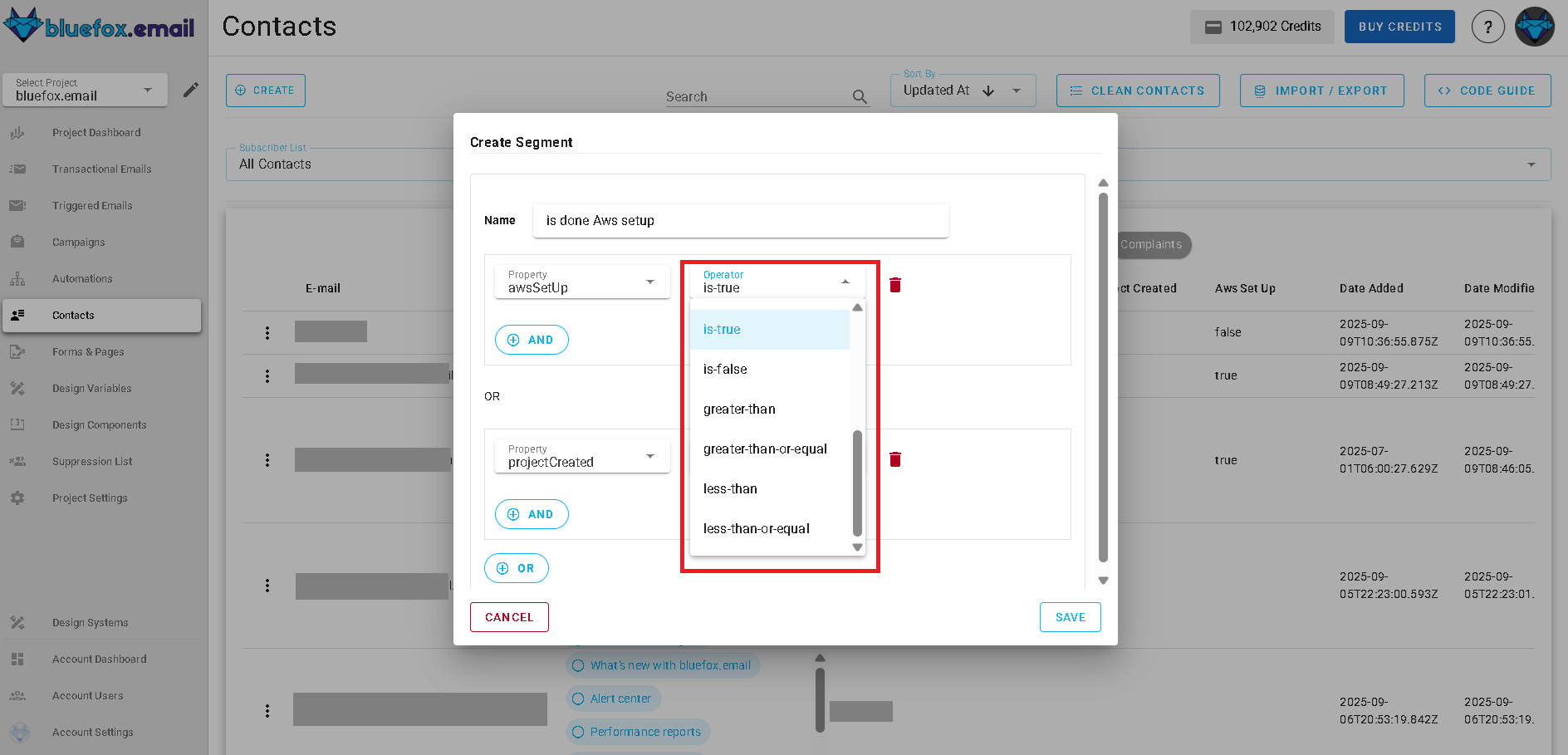Select Transactional Emails in the sidebar
This screenshot has width=1568, height=755.
click(101, 169)
